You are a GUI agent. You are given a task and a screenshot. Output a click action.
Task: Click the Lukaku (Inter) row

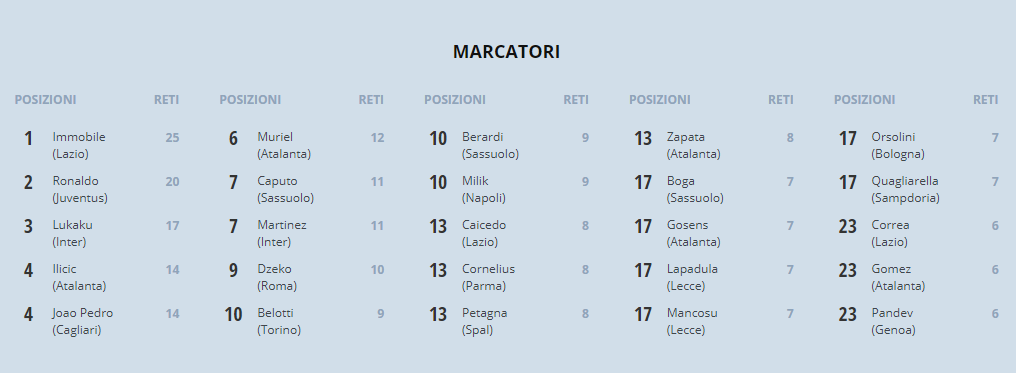click(x=97, y=233)
